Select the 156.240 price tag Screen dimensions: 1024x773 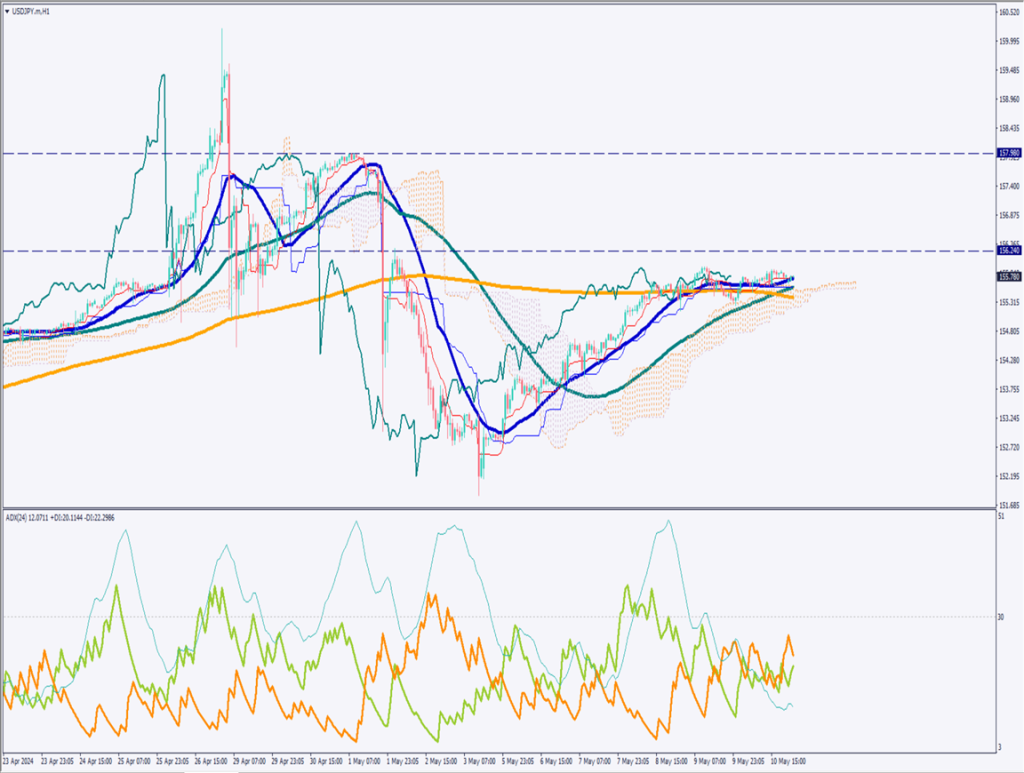pos(1008,251)
